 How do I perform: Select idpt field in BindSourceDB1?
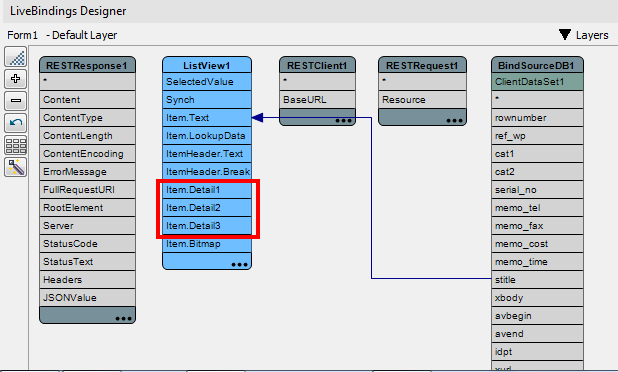537,352
